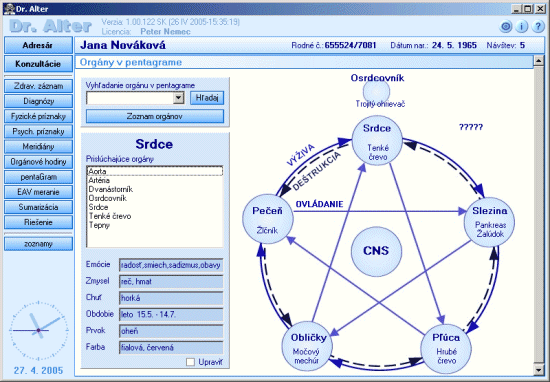Switch to the Meridiány section
Viewport: 550px width, 382px height.
38,146
